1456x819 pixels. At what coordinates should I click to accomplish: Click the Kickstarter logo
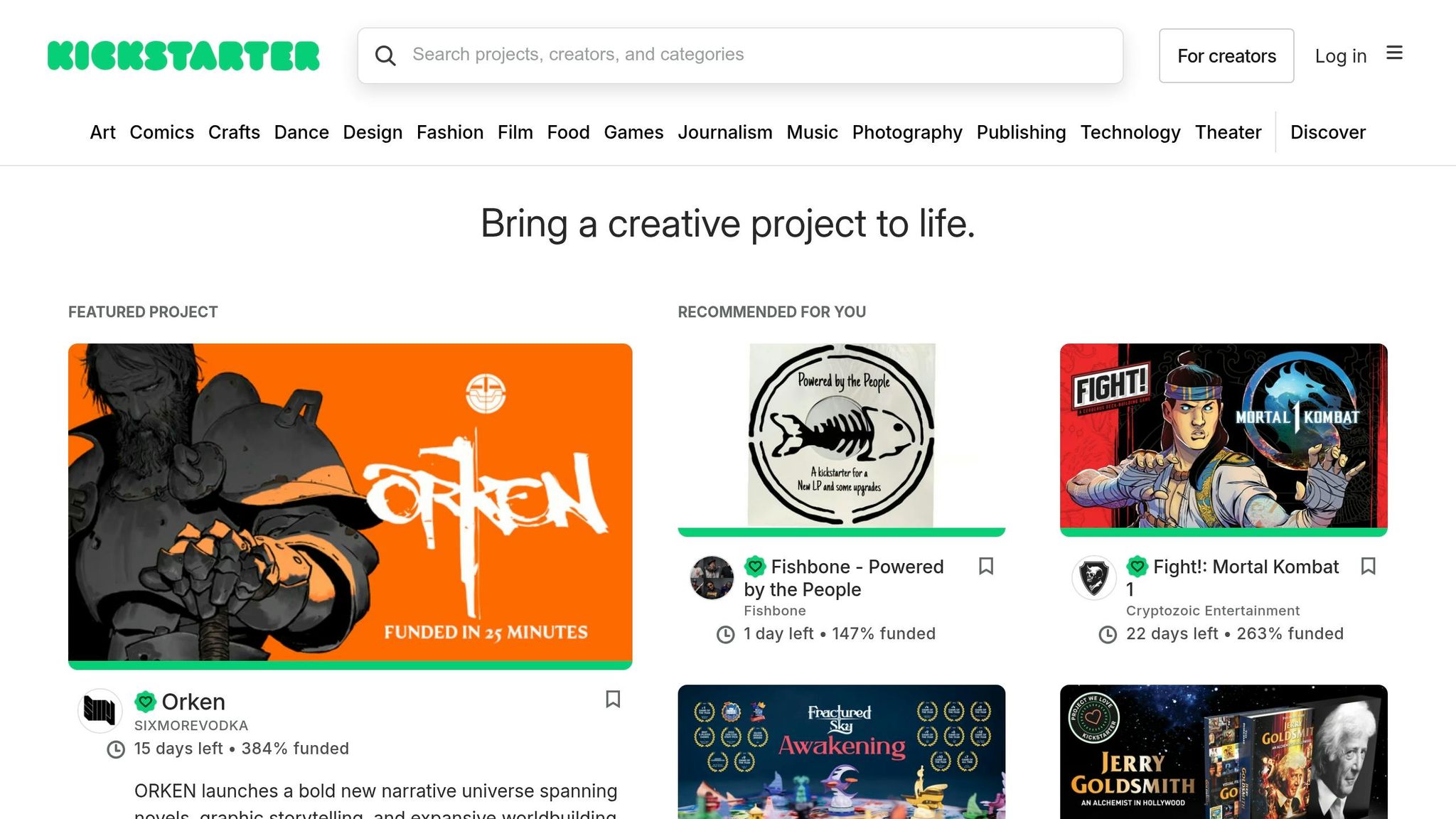tap(183, 55)
